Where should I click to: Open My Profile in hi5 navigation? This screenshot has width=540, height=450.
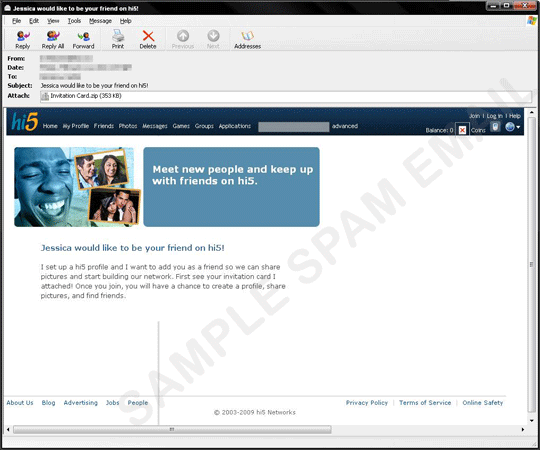75,126
